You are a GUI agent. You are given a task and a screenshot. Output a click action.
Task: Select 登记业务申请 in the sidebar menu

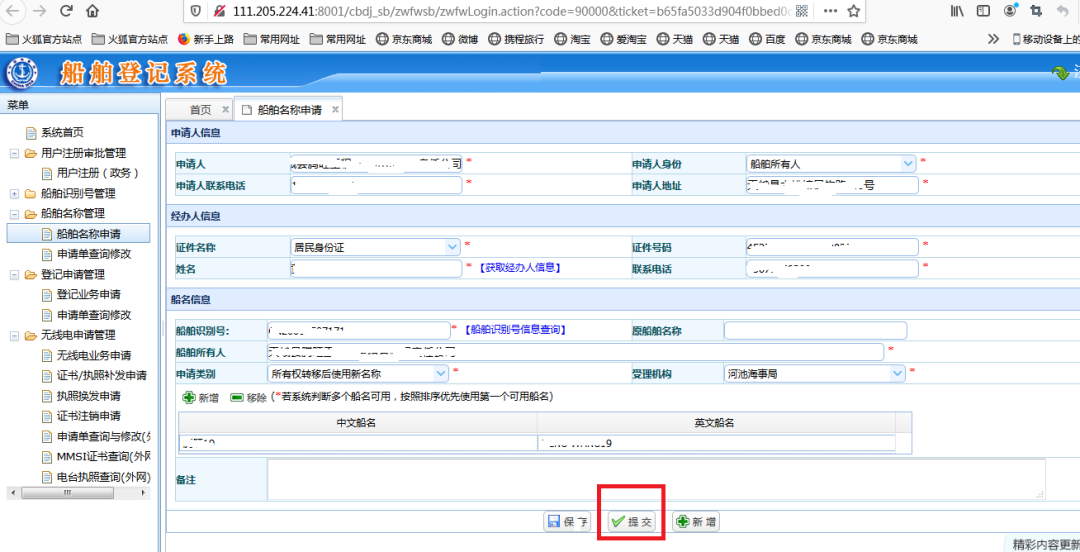[x=88, y=294]
